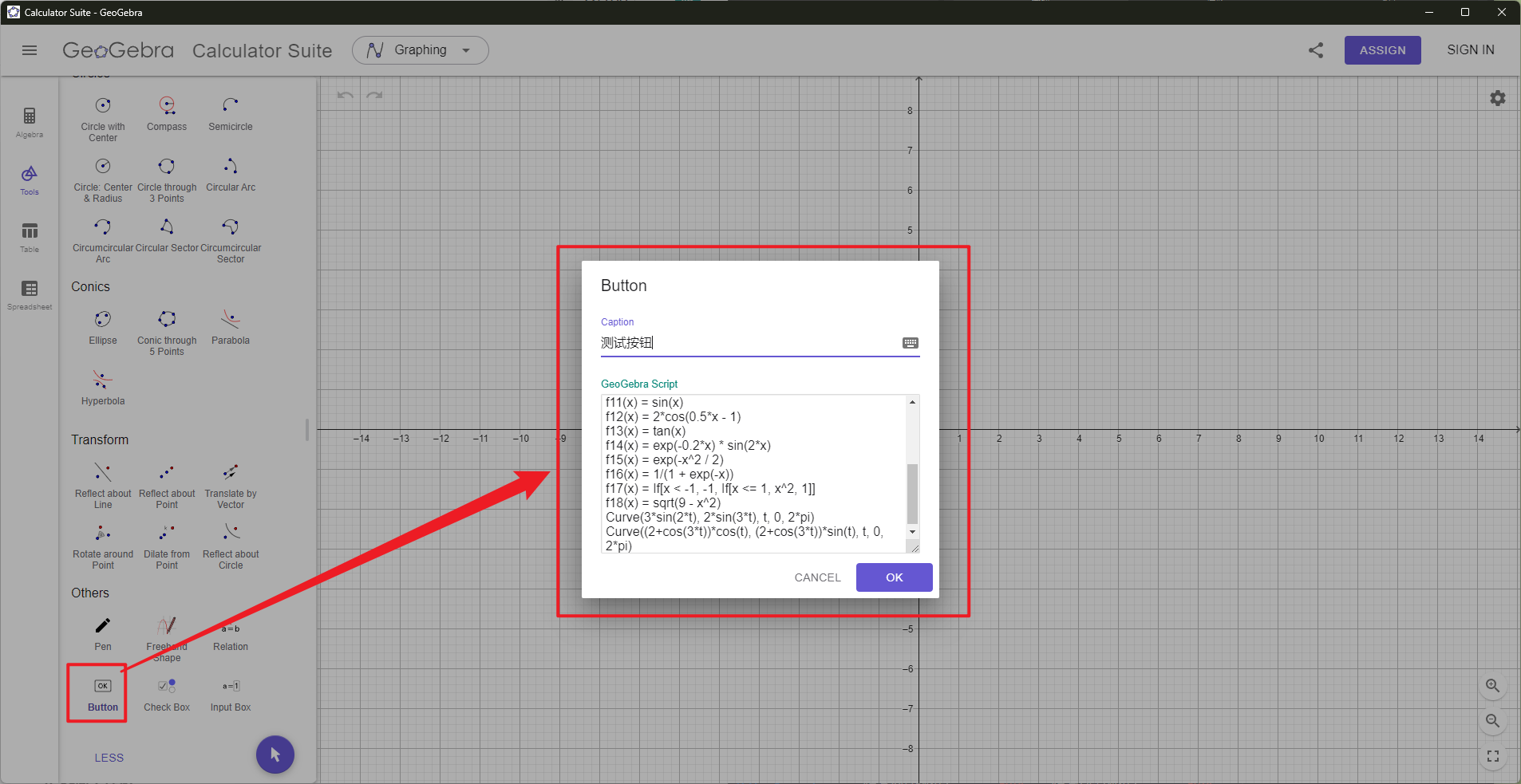Click LESS to collapse tool list

click(x=109, y=758)
